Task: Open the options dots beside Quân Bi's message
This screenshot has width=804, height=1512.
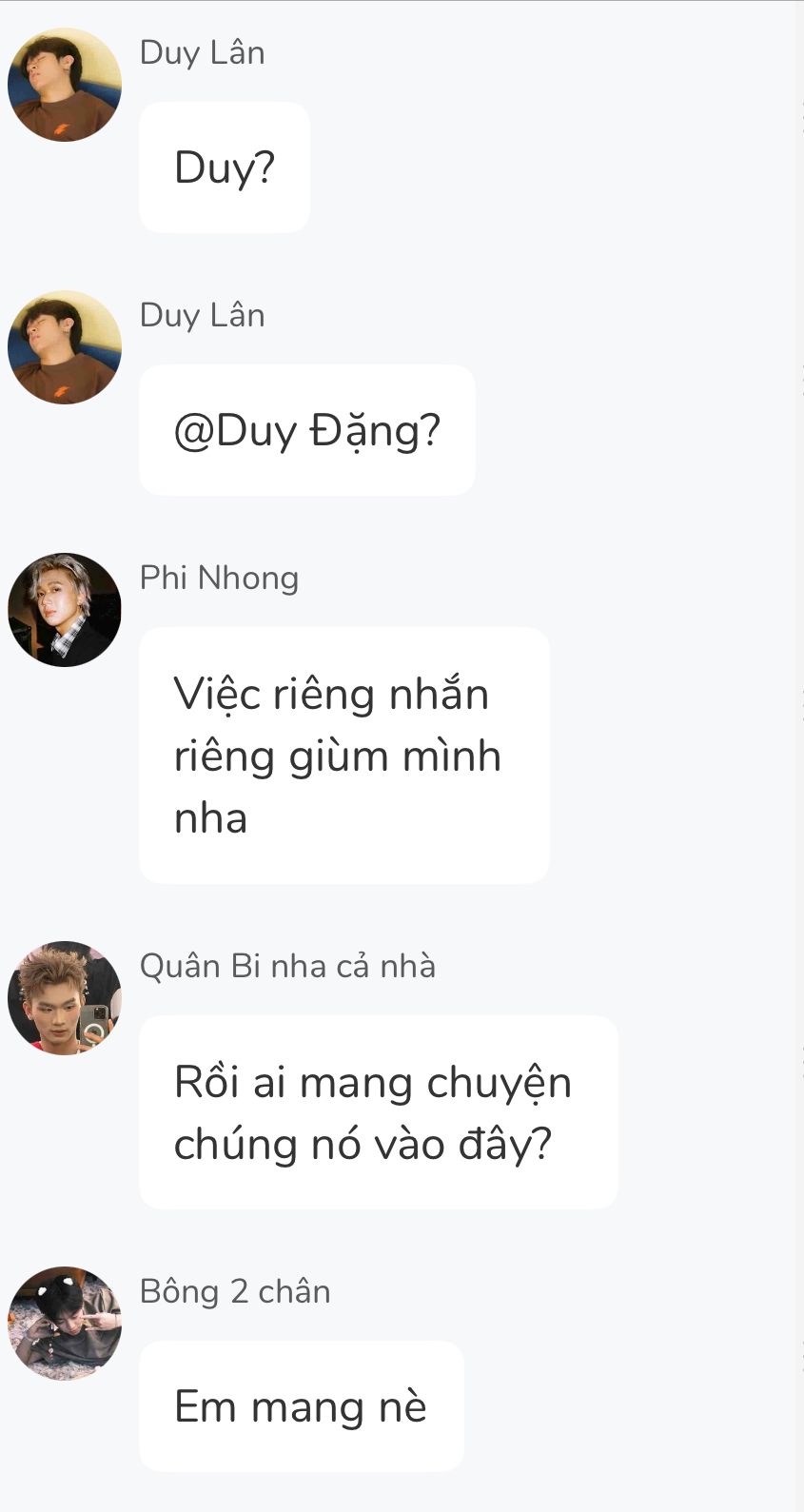Action: tap(801, 1063)
